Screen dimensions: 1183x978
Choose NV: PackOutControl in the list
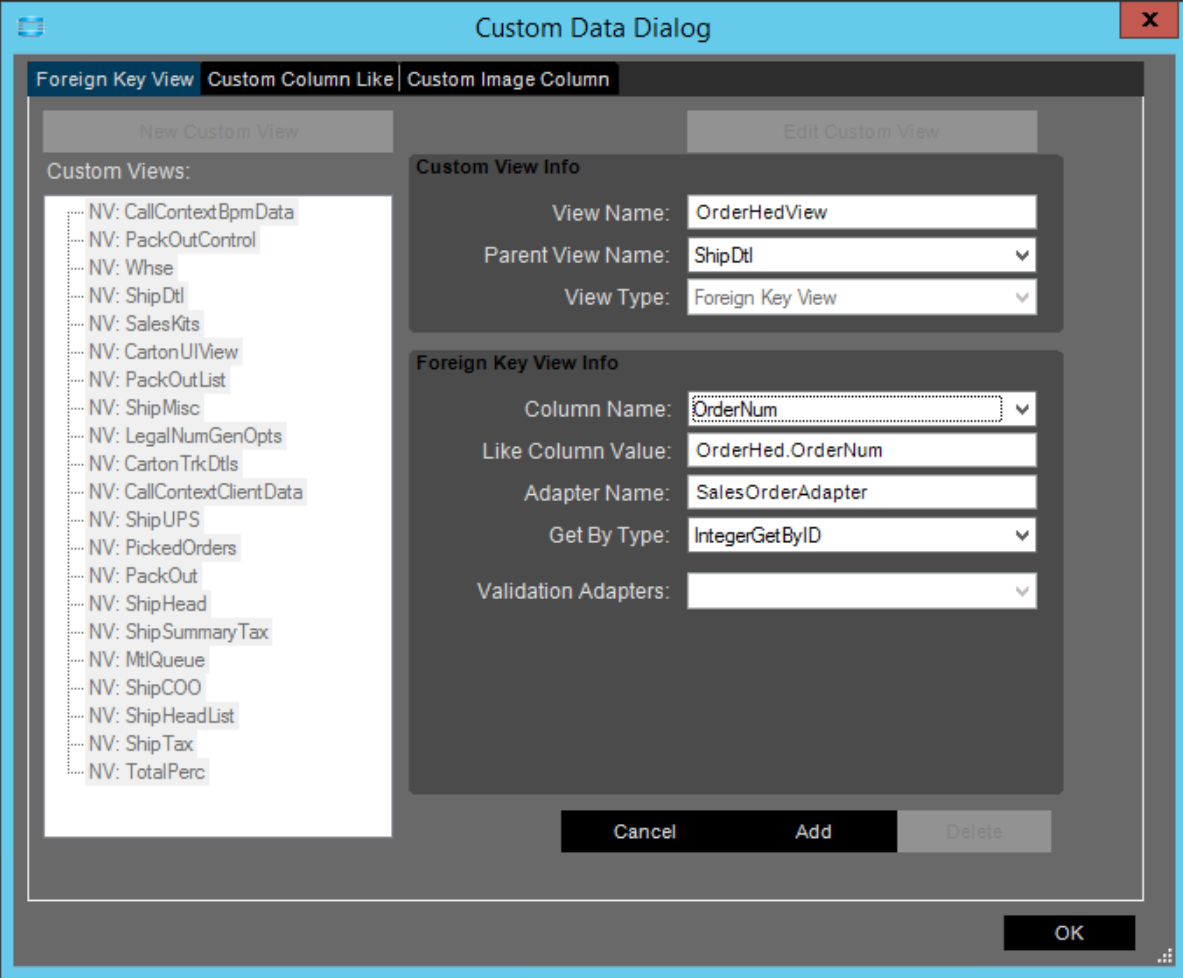[x=172, y=240]
